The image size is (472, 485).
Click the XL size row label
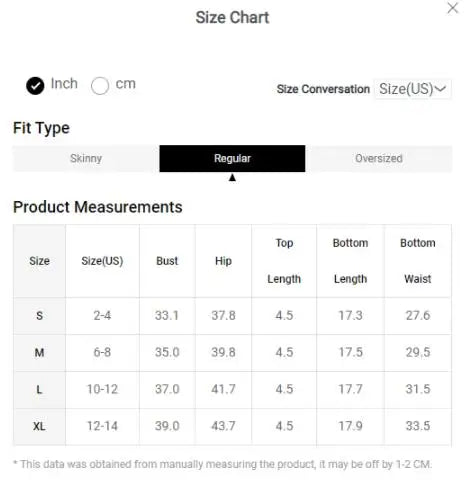[x=39, y=426]
